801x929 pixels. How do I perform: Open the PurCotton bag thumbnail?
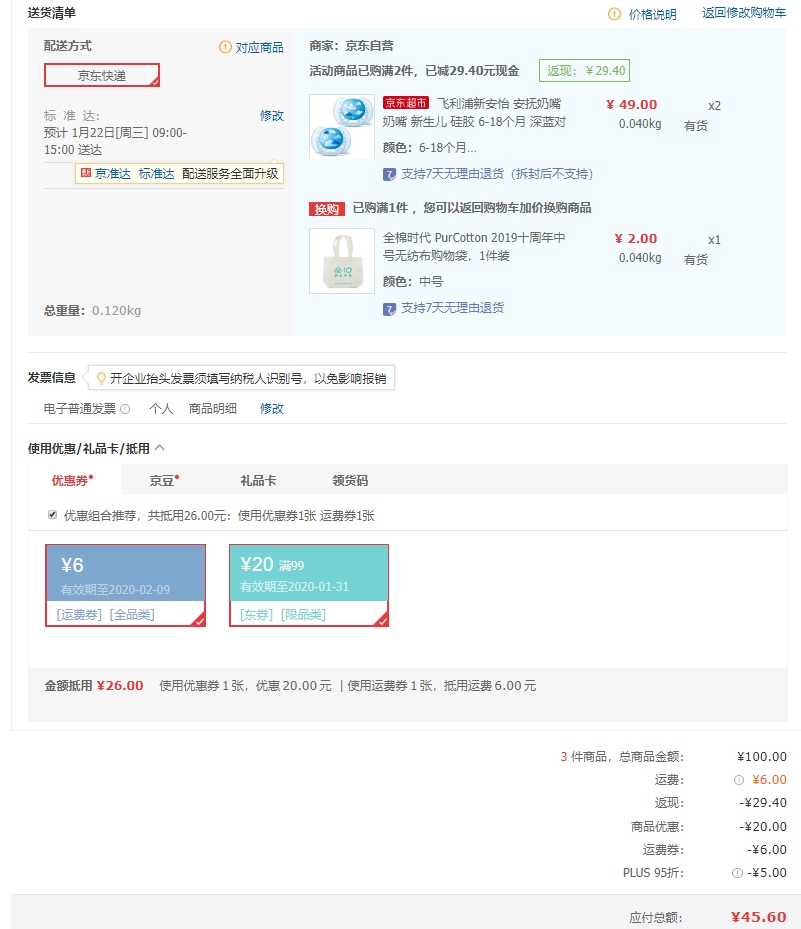342,261
